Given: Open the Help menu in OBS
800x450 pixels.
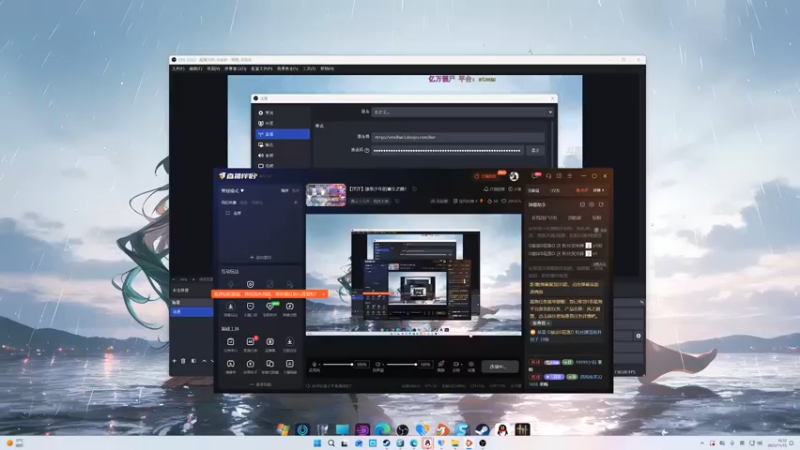Looking at the screenshot, I should (327, 68).
